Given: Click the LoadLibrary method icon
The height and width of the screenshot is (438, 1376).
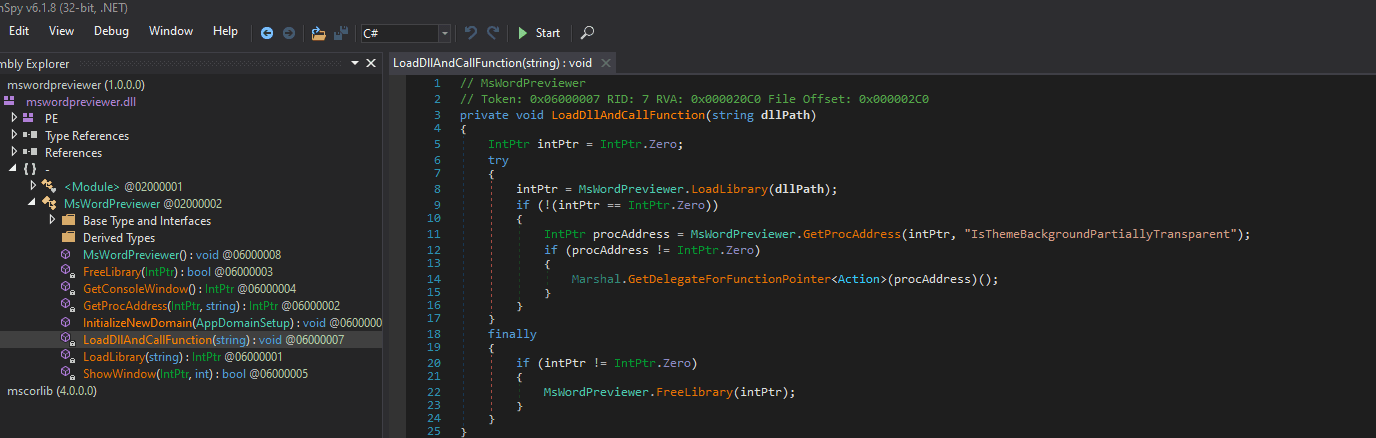Looking at the screenshot, I should coord(68,357).
